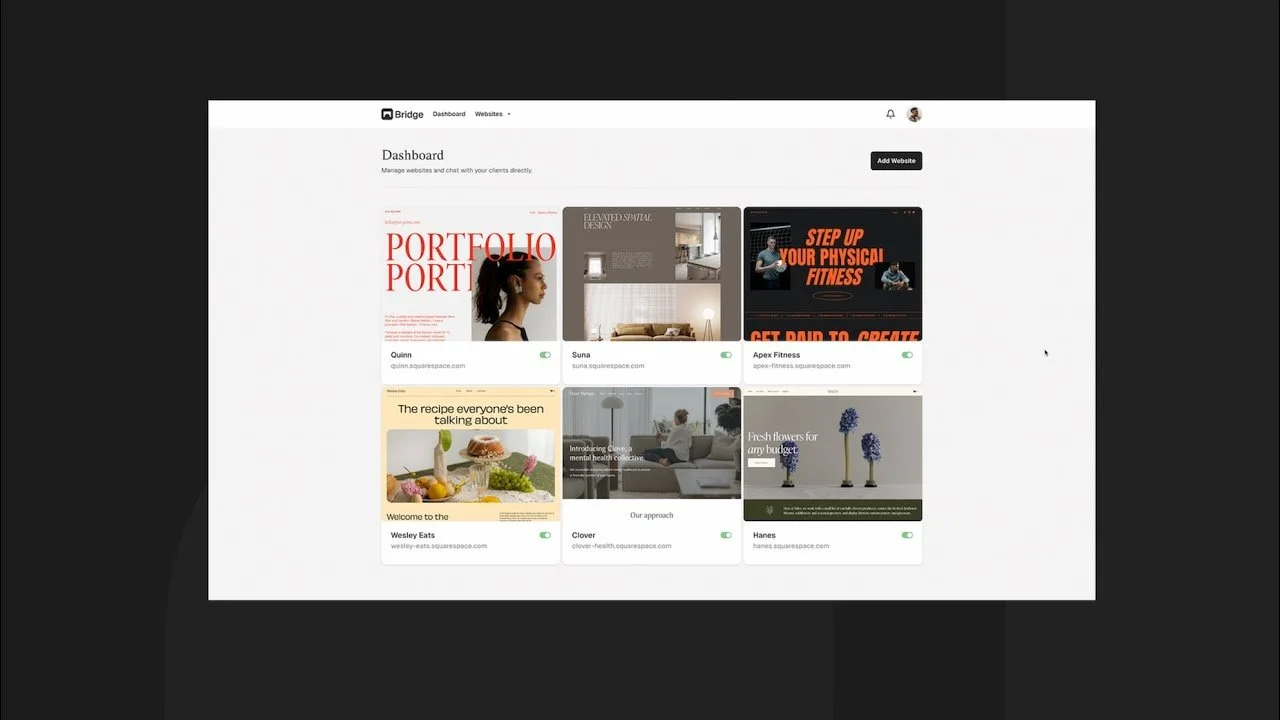
Task: Disable the Quinn website toggle
Action: click(545, 354)
